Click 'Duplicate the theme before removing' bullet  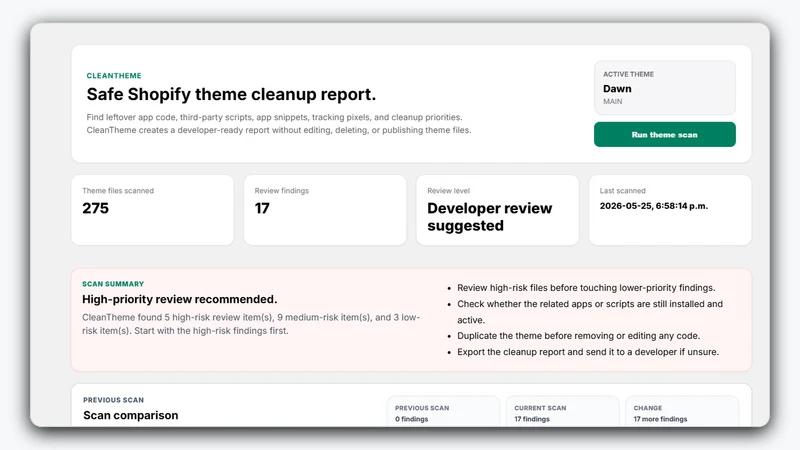click(579, 336)
